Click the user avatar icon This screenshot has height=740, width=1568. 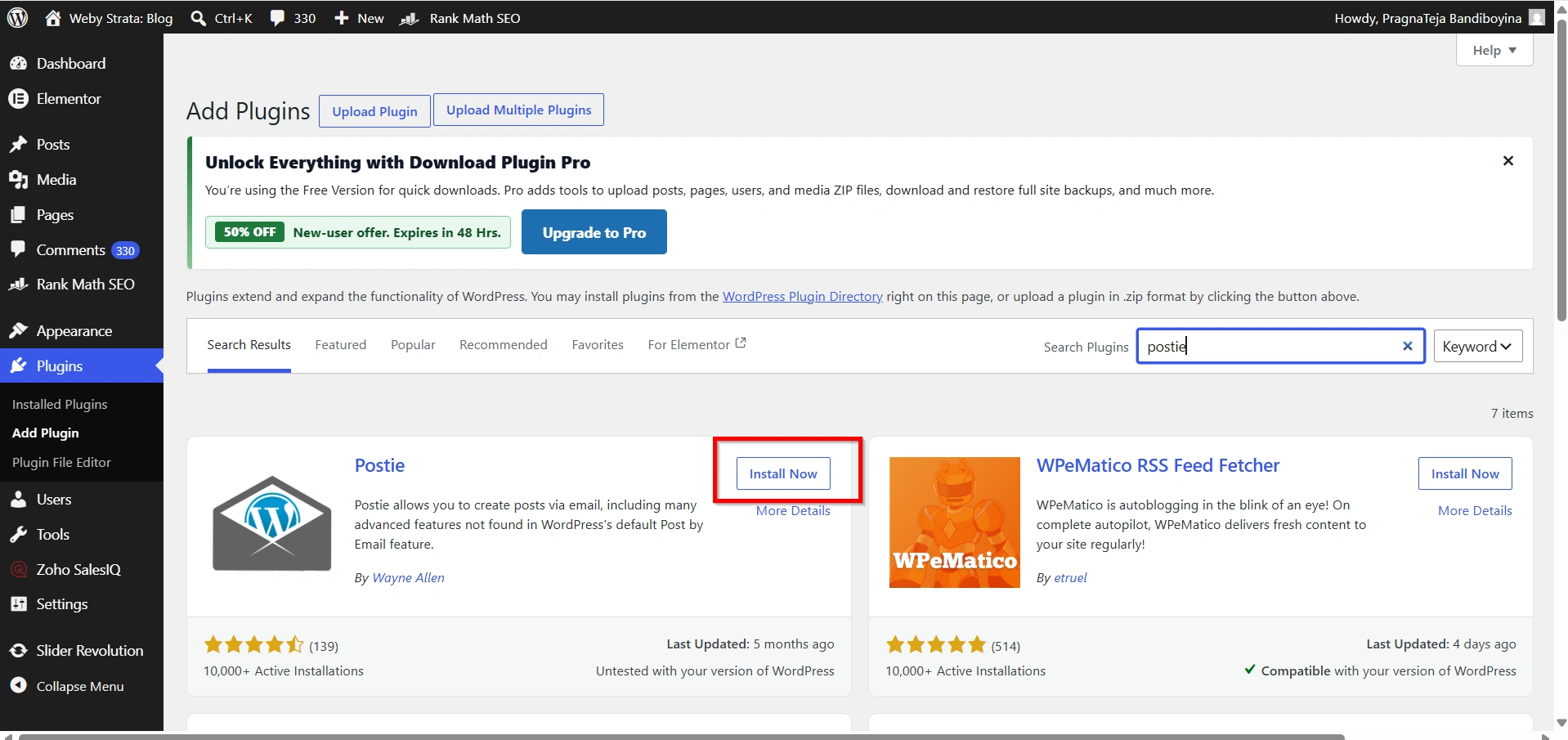coord(1537,17)
